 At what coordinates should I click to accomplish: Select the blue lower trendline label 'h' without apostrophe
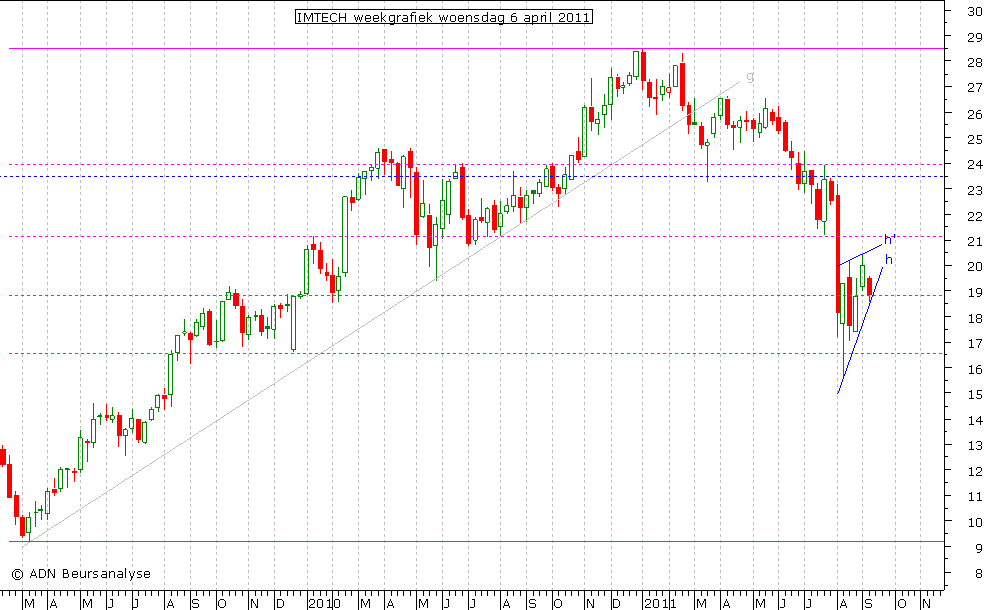point(889,259)
